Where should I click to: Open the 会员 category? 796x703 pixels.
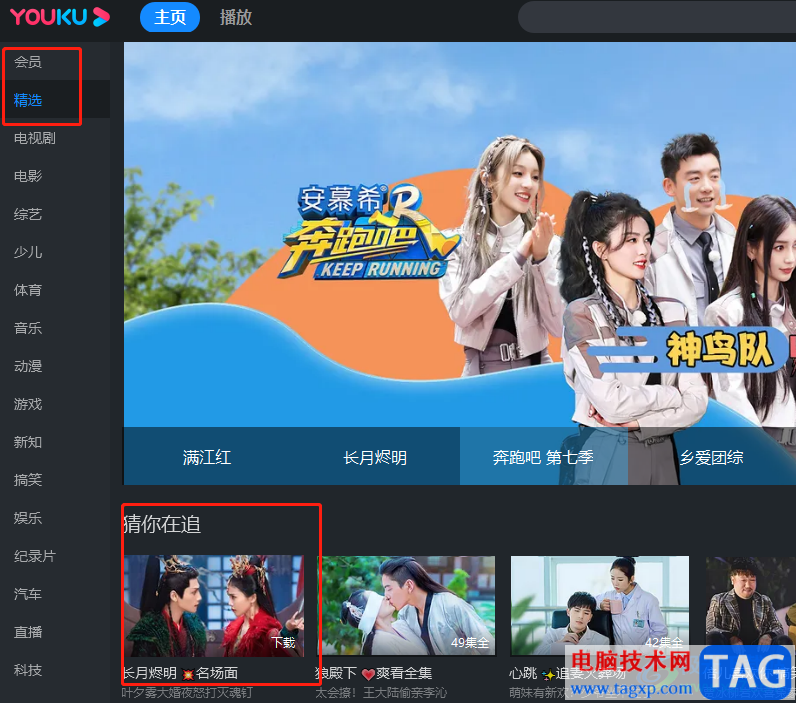click(x=28, y=62)
